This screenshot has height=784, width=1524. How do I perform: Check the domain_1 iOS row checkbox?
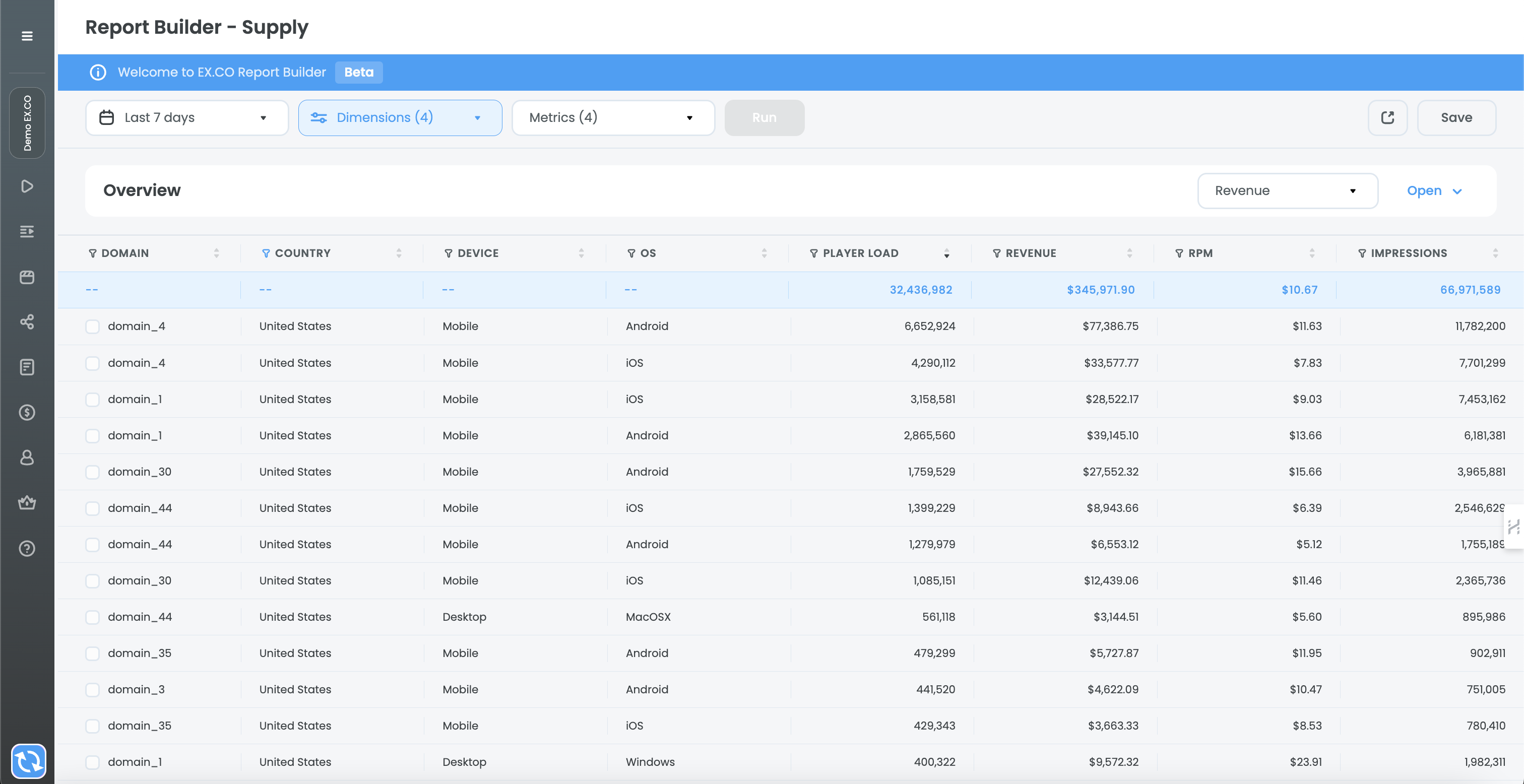[x=92, y=400]
